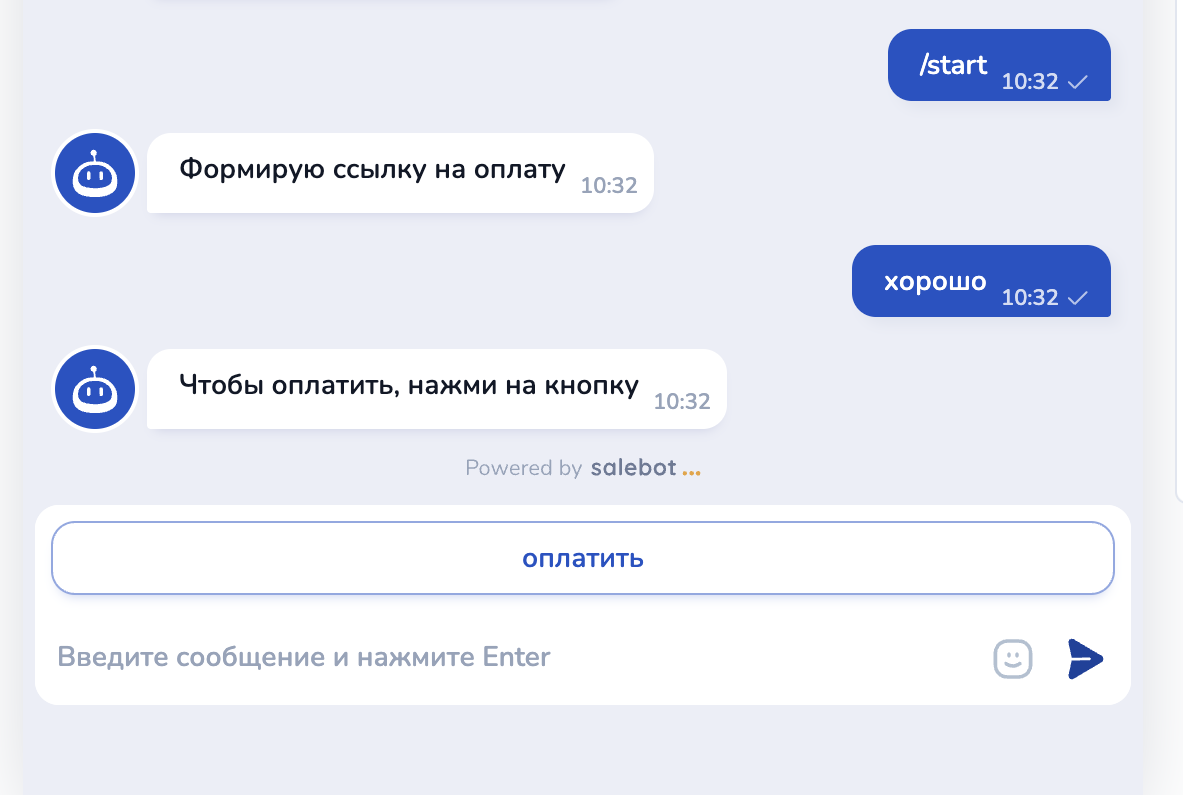The image size is (1183, 795).
Task: Click the timestamp on "хорошо" message
Action: click(x=1029, y=297)
